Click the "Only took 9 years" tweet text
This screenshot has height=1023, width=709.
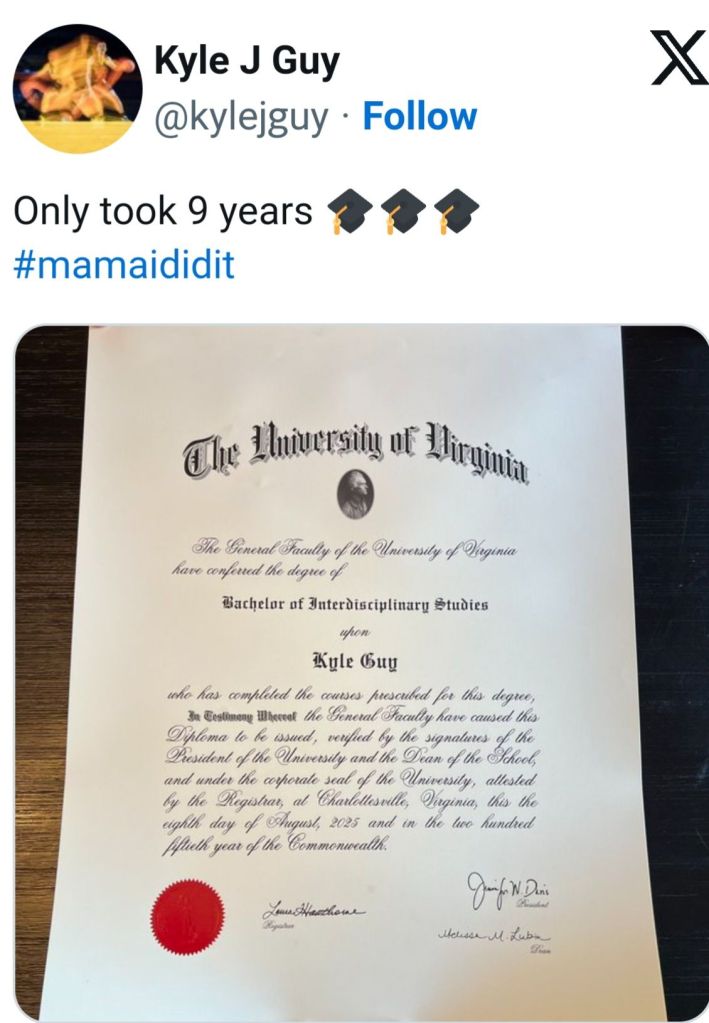162,211
